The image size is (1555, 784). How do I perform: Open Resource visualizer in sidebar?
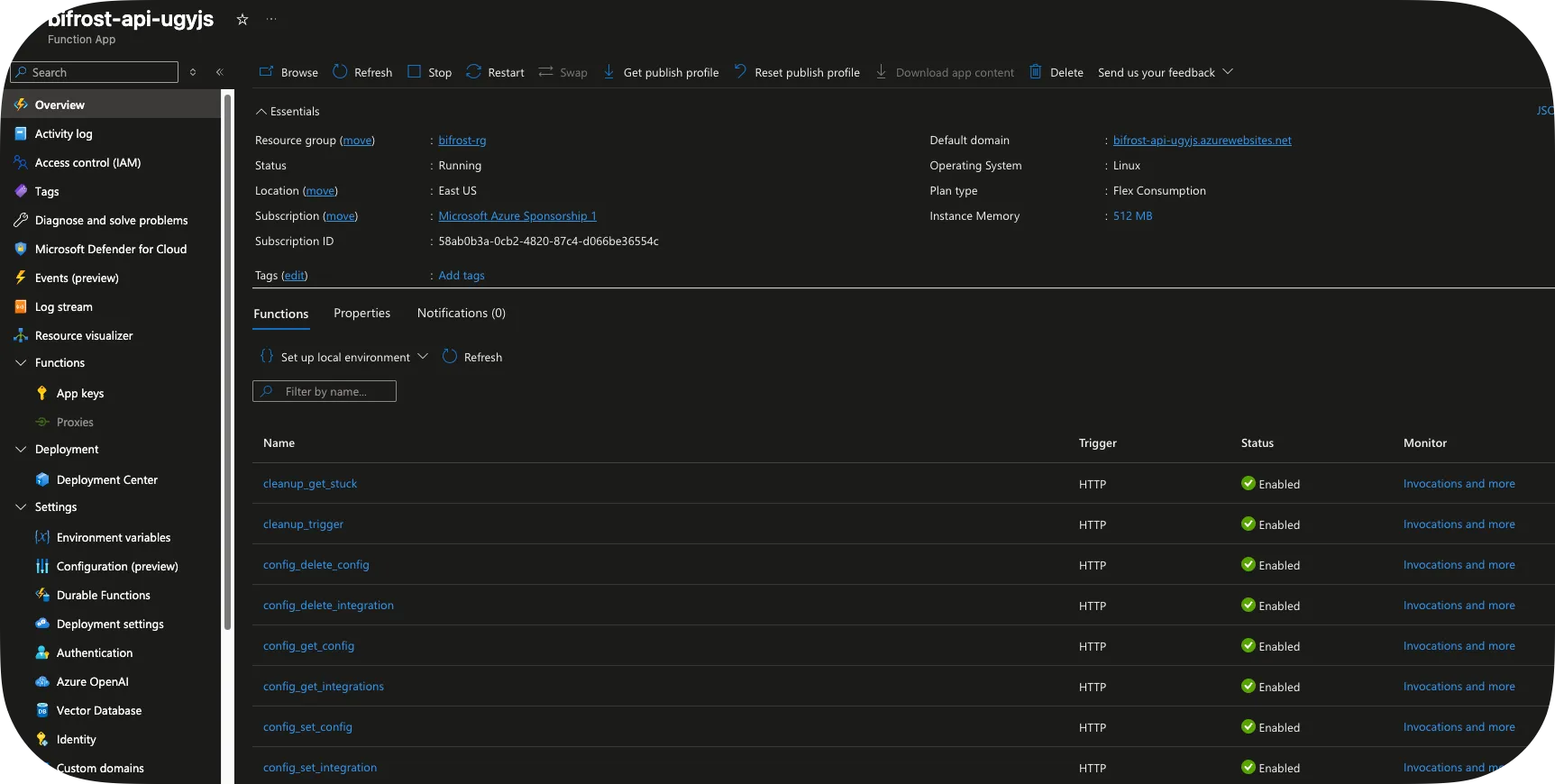tap(83, 335)
